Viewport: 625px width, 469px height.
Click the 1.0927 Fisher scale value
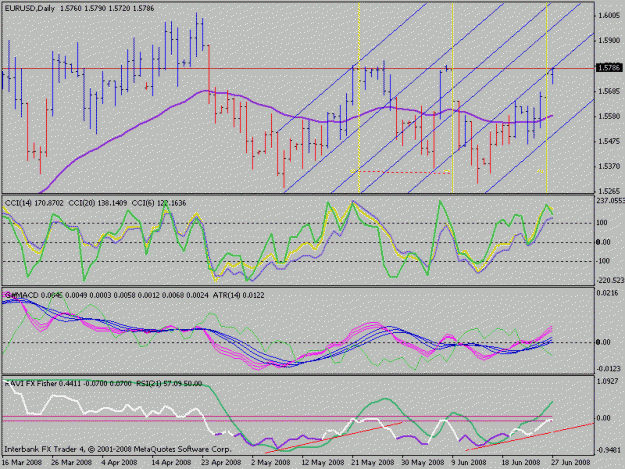(x=608, y=381)
